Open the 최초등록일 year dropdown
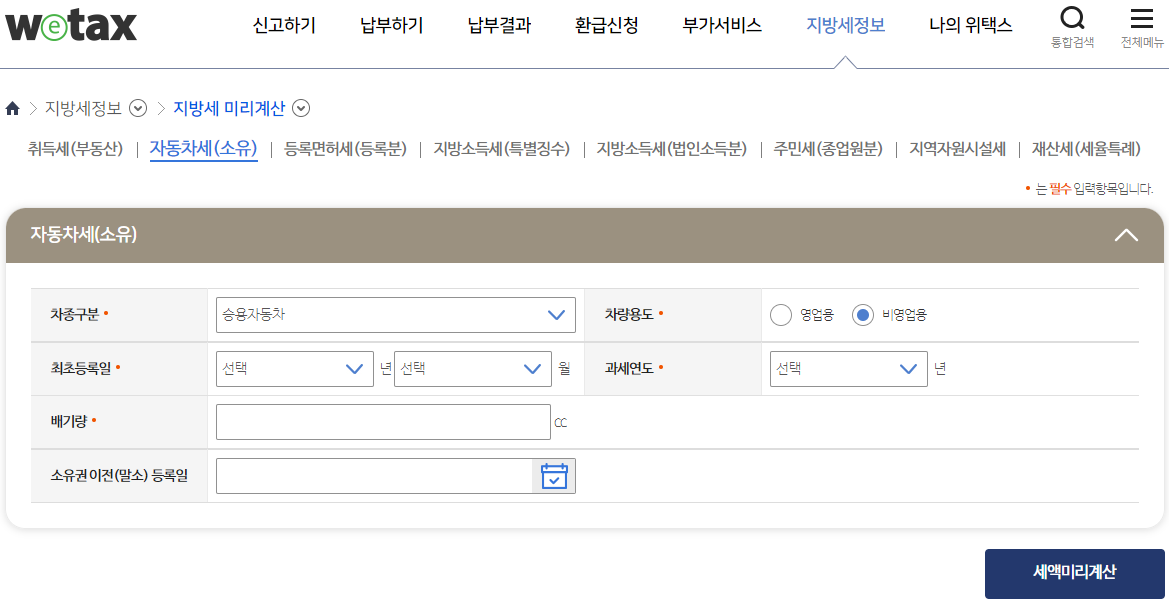 (x=294, y=368)
